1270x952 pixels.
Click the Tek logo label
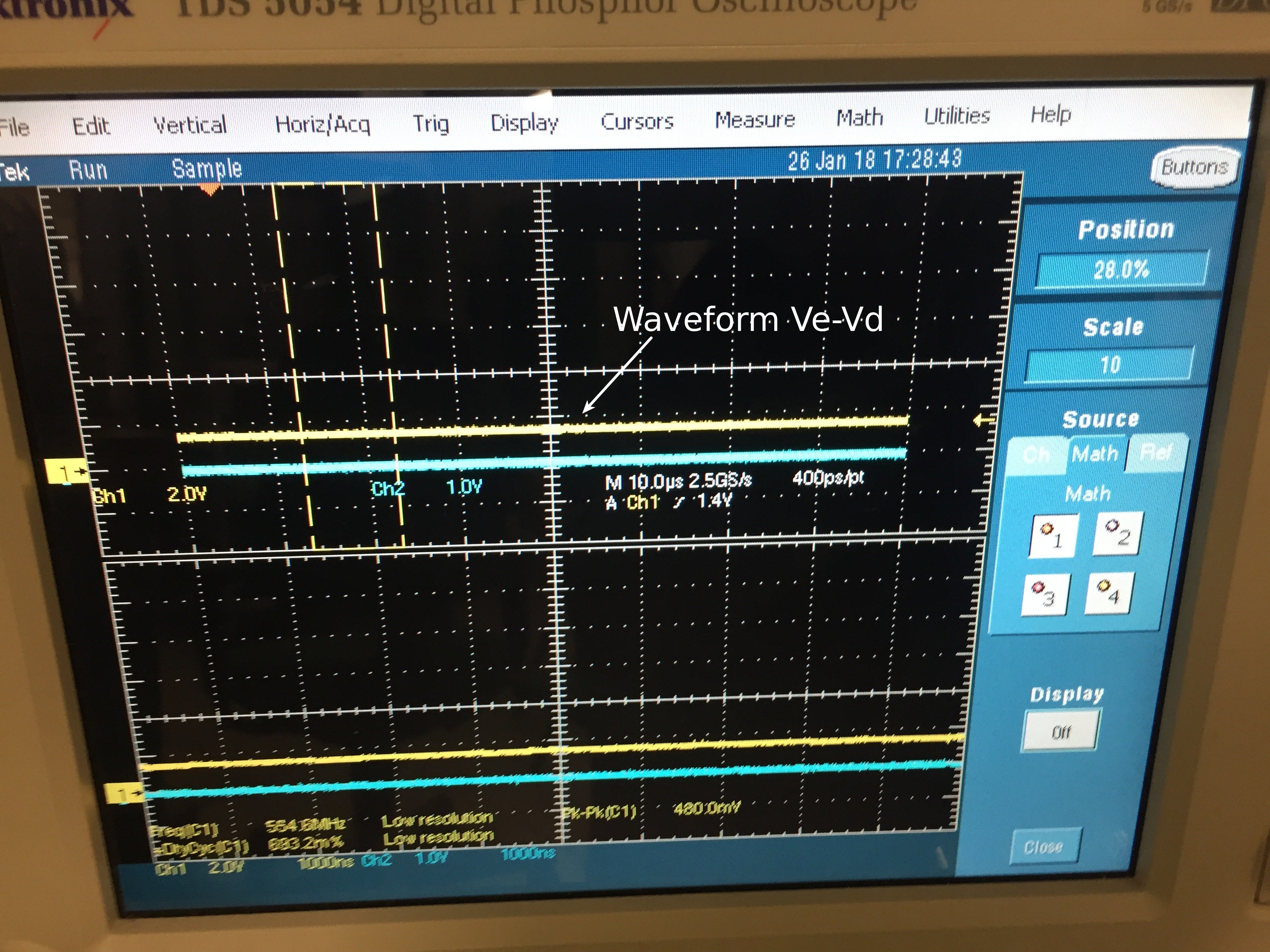coord(14,171)
